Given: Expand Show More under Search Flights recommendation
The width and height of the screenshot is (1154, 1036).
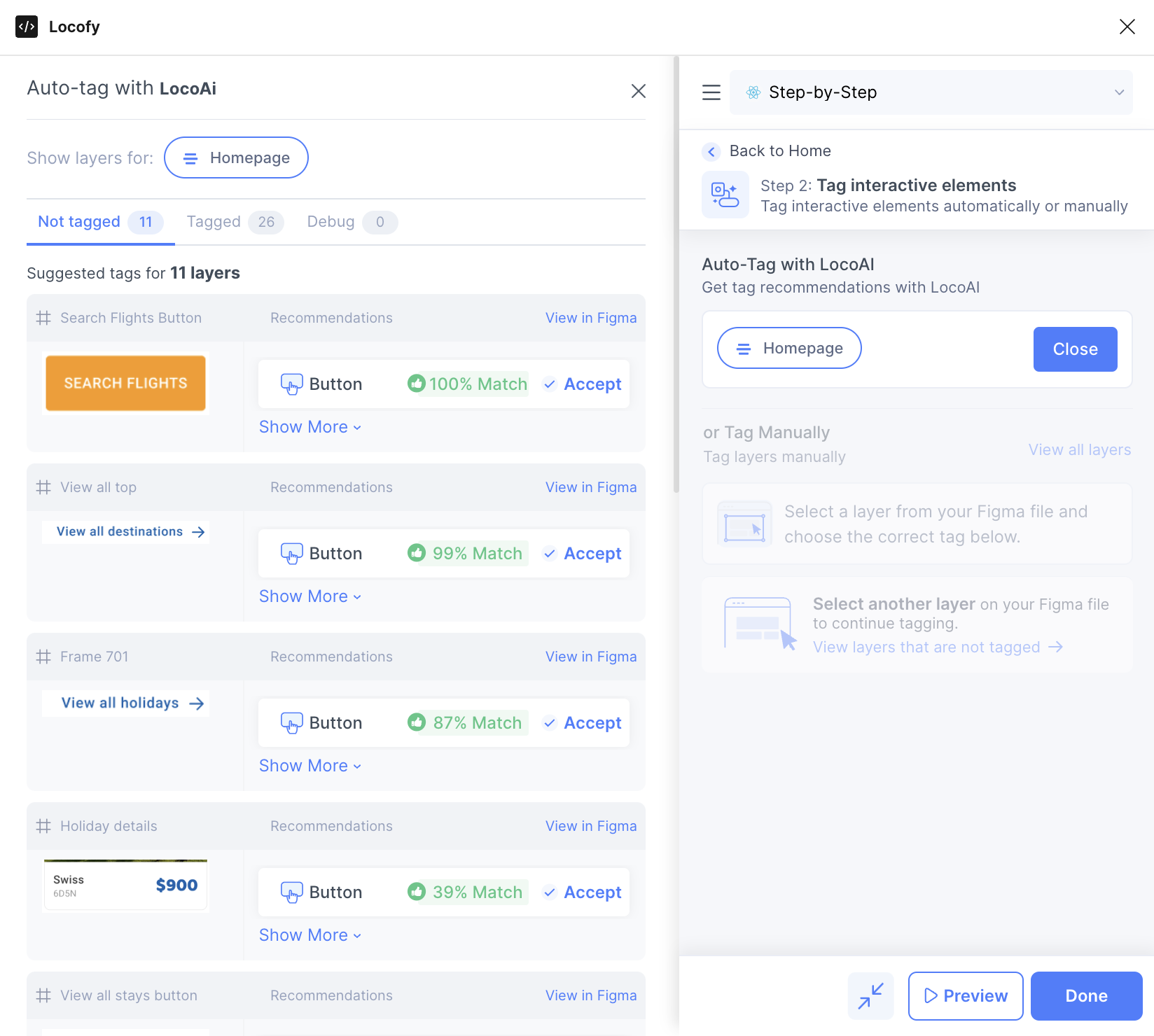Looking at the screenshot, I should tap(310, 426).
